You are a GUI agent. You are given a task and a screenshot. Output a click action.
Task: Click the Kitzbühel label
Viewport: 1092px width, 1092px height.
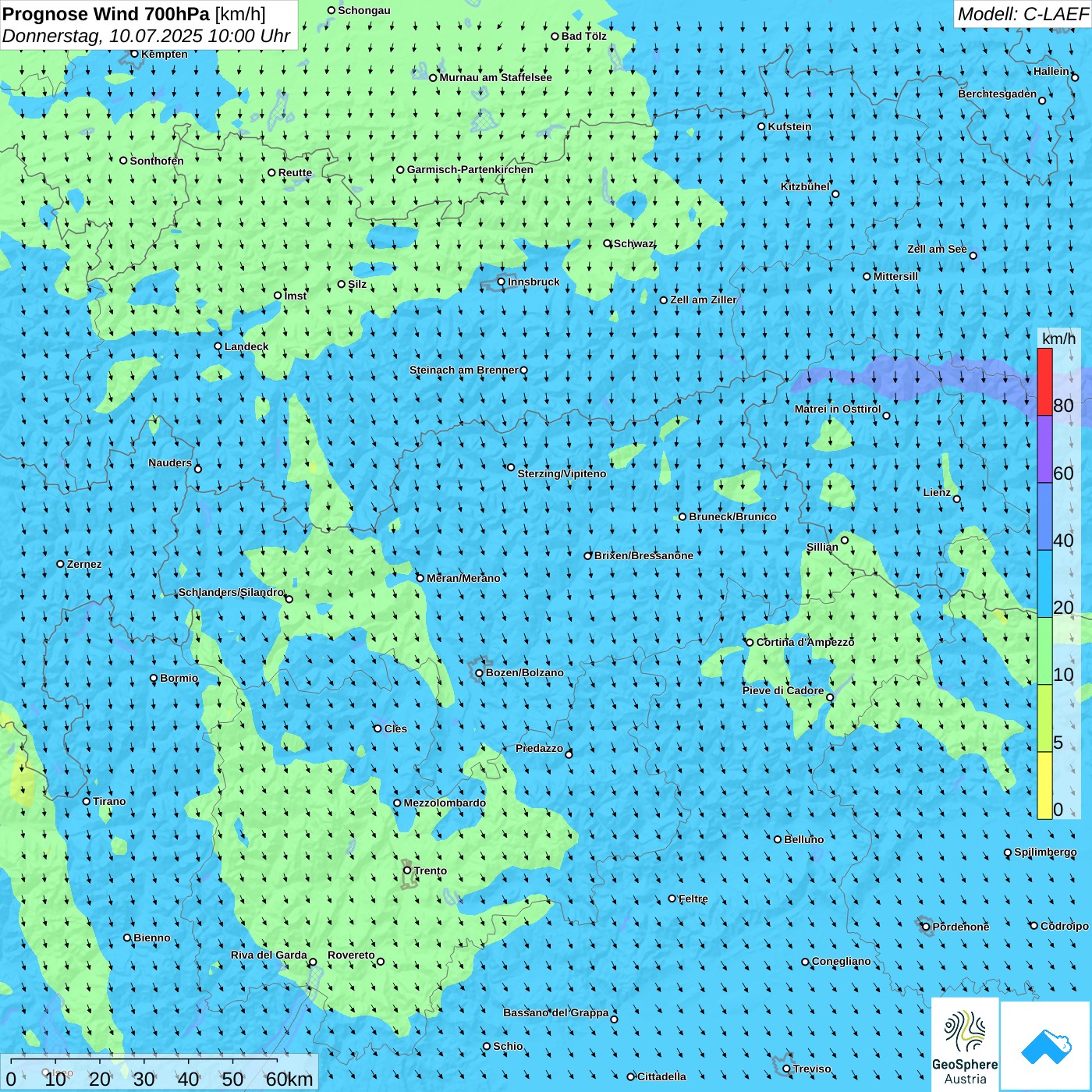click(805, 186)
